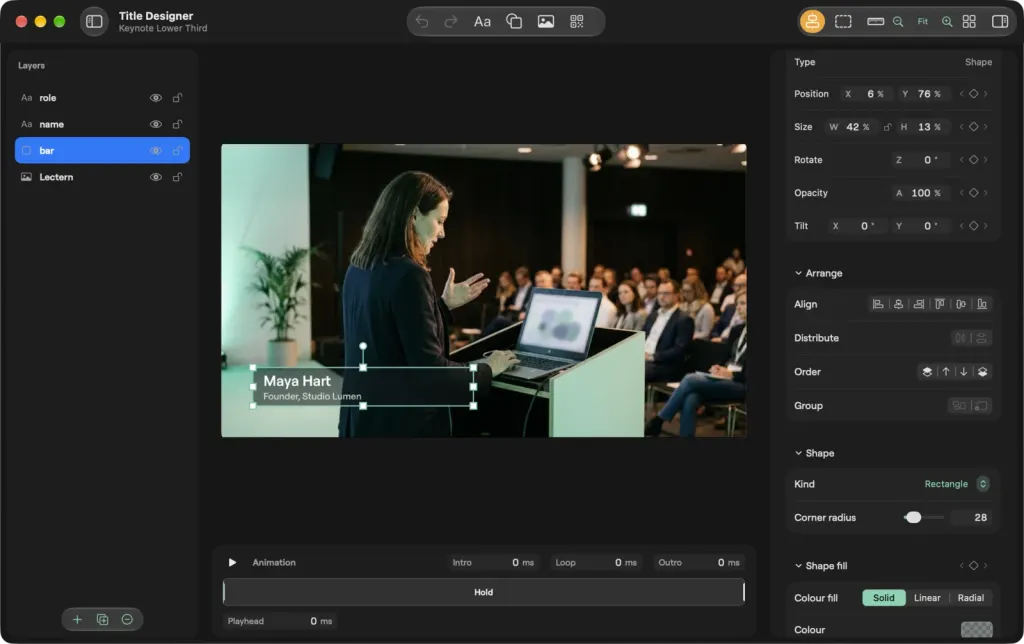Collapse the Arrange section
Image resolution: width=1024 pixels, height=644 pixels.
click(798, 273)
